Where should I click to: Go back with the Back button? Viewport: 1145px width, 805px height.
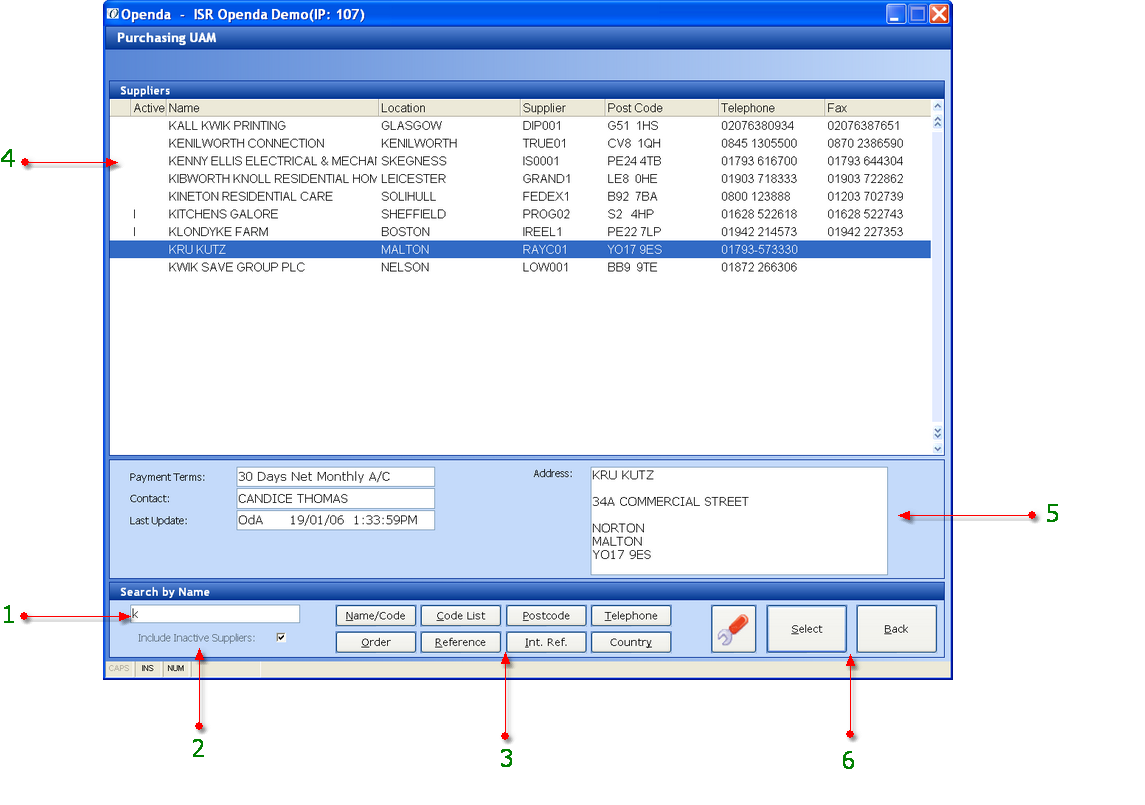point(896,629)
